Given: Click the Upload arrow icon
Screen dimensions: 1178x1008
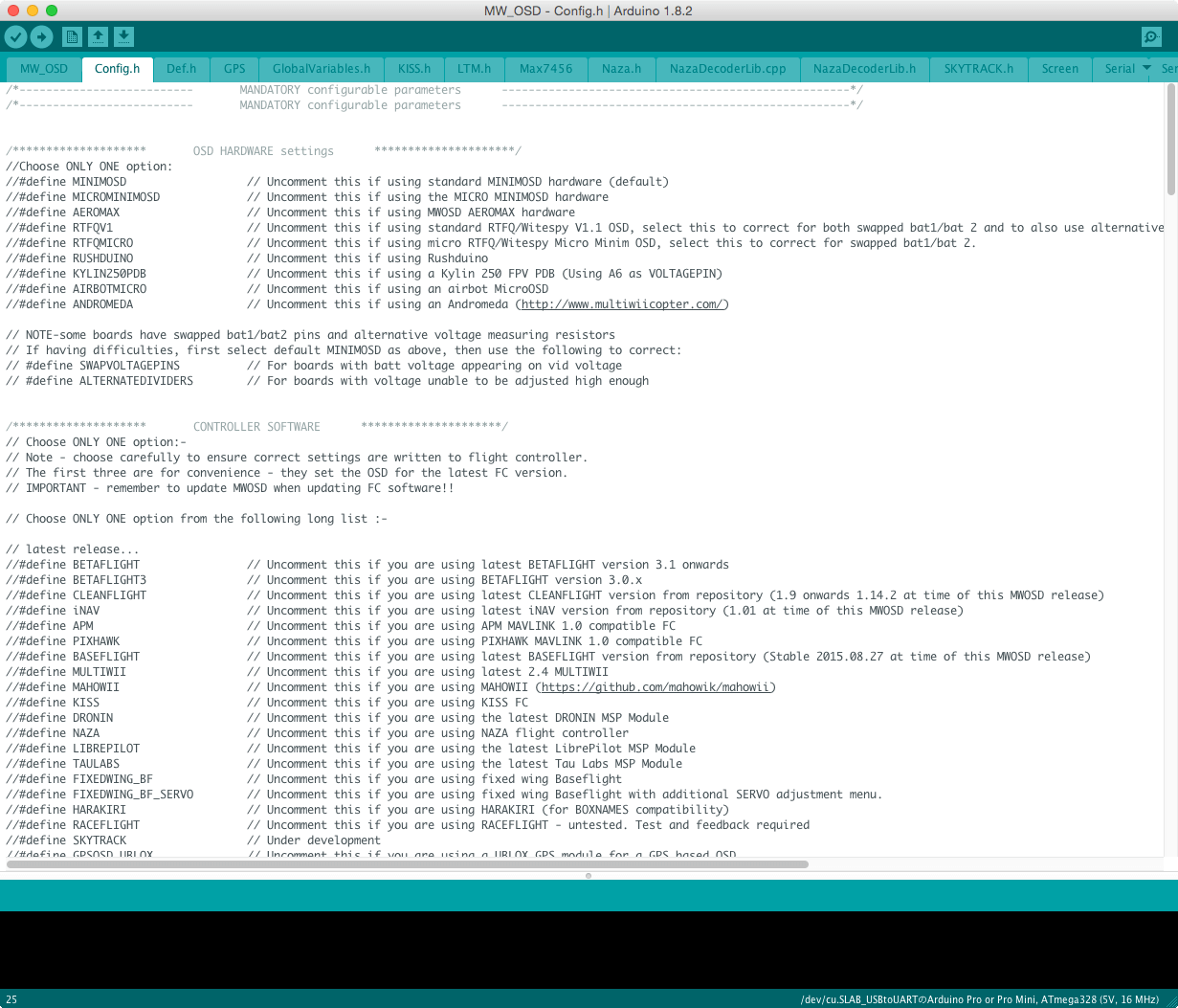Looking at the screenshot, I should [41, 37].
